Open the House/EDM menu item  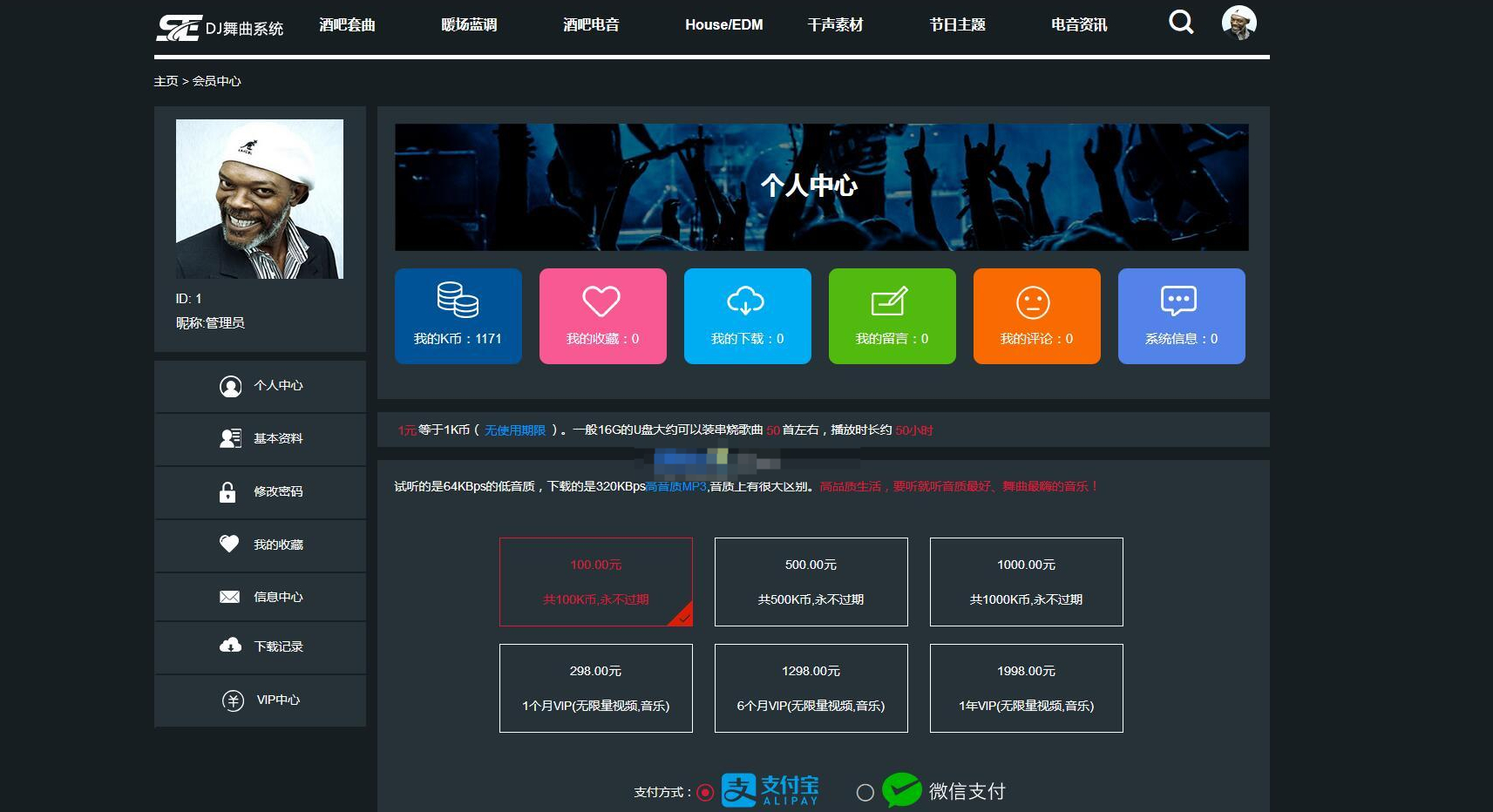pyautogui.click(x=723, y=25)
